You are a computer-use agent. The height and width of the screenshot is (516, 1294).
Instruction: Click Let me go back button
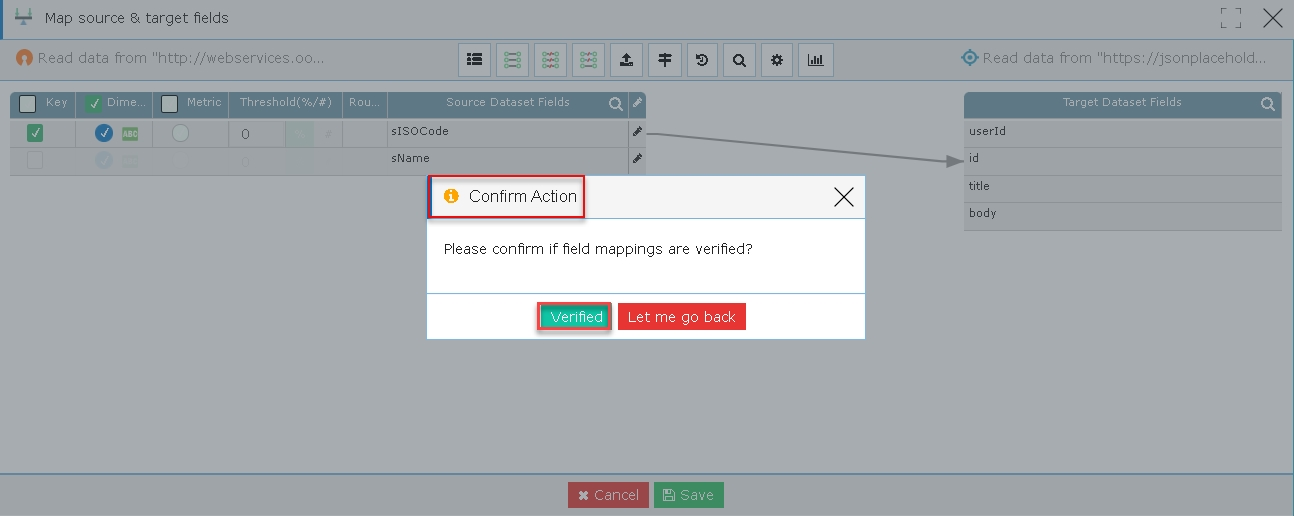pyautogui.click(x=682, y=317)
